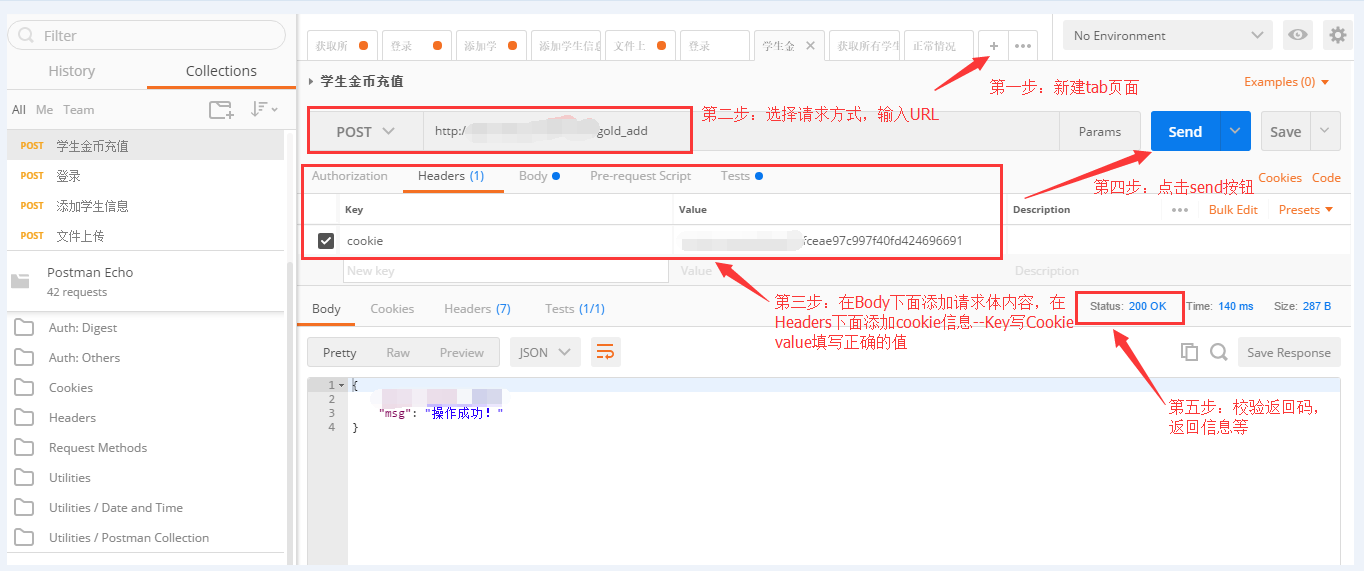Open the JSON format dropdown
Image resolution: width=1364 pixels, height=571 pixels.
(545, 352)
